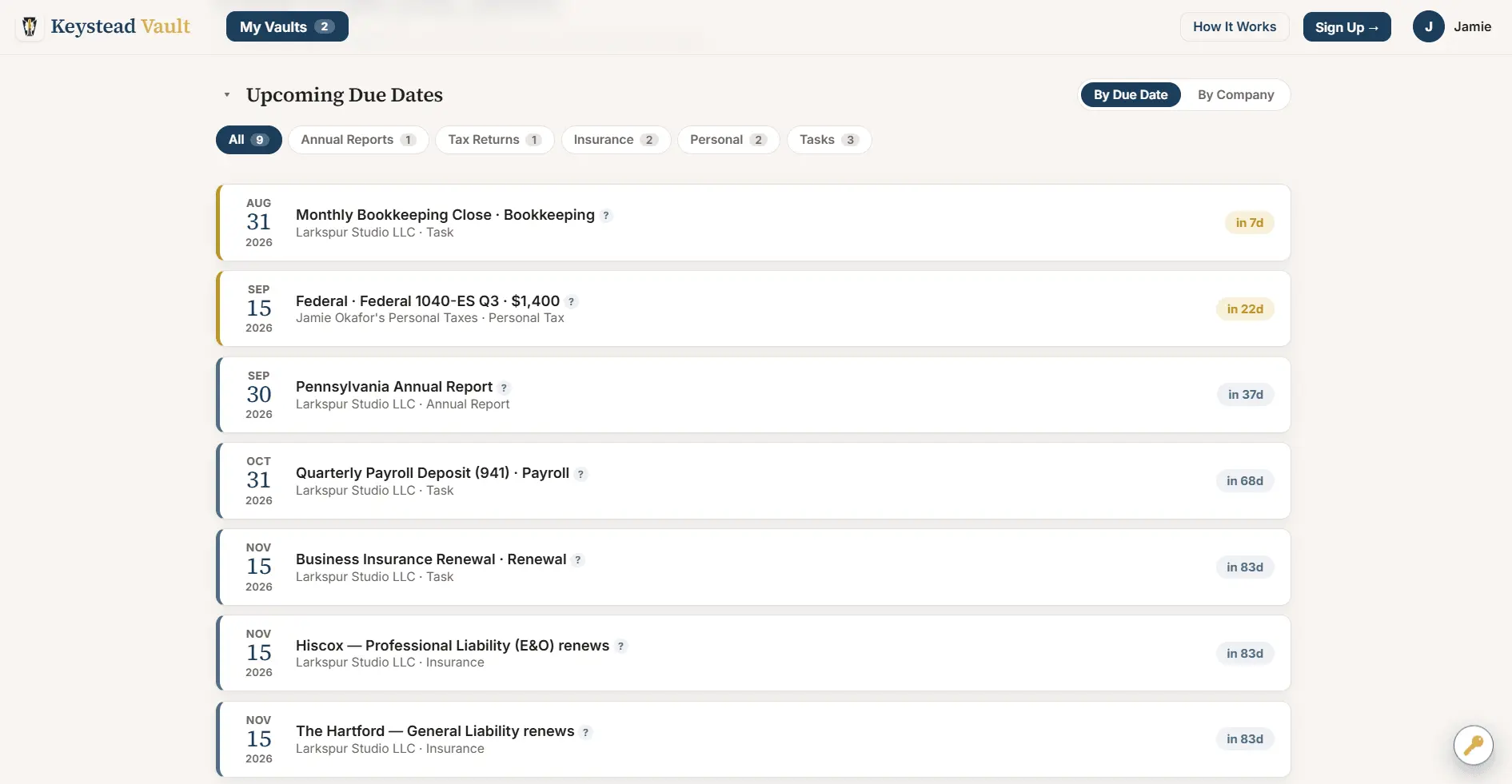Filter by Tasks

[829, 140]
